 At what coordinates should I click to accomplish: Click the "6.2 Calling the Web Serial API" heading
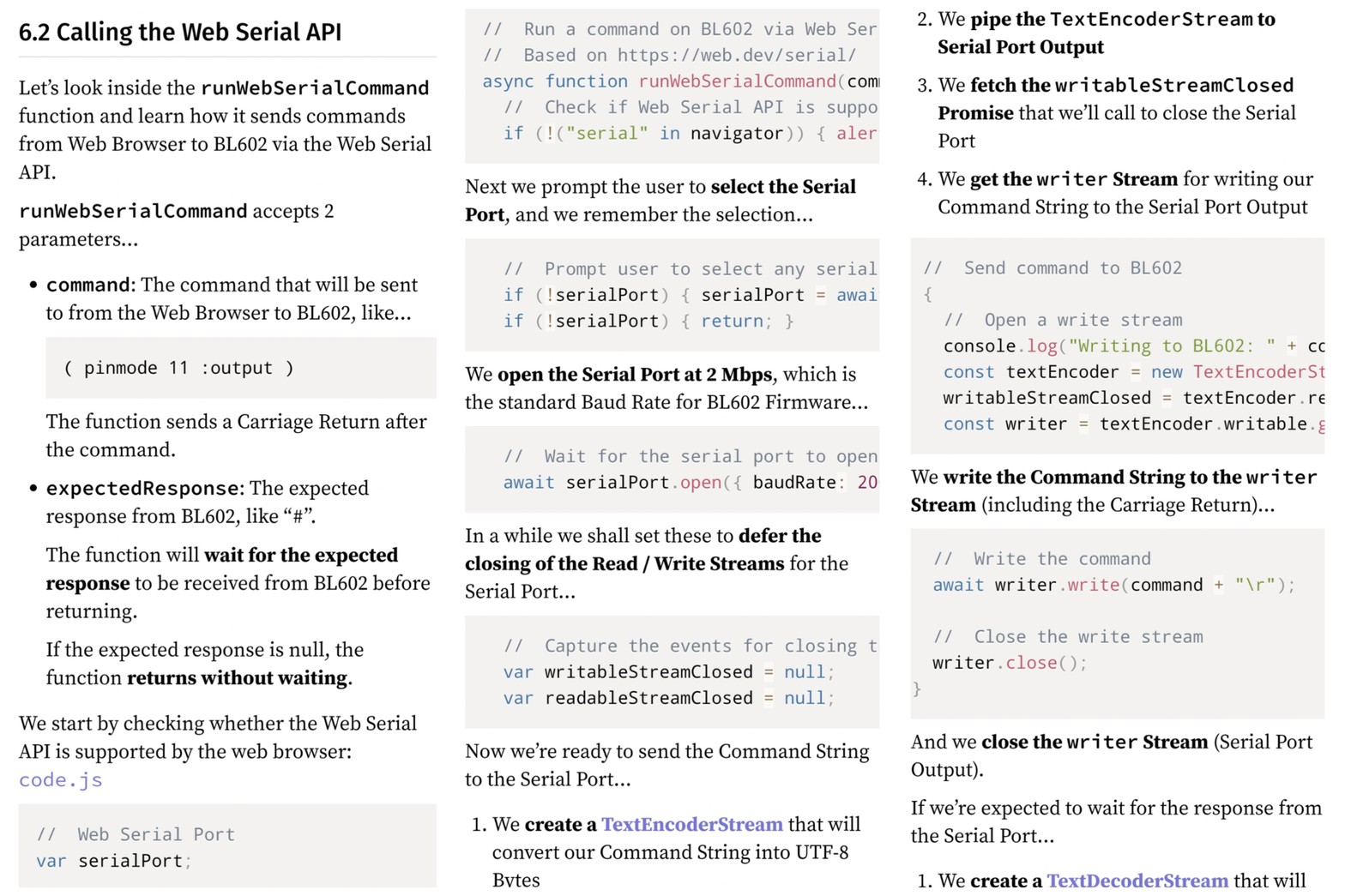(180, 33)
